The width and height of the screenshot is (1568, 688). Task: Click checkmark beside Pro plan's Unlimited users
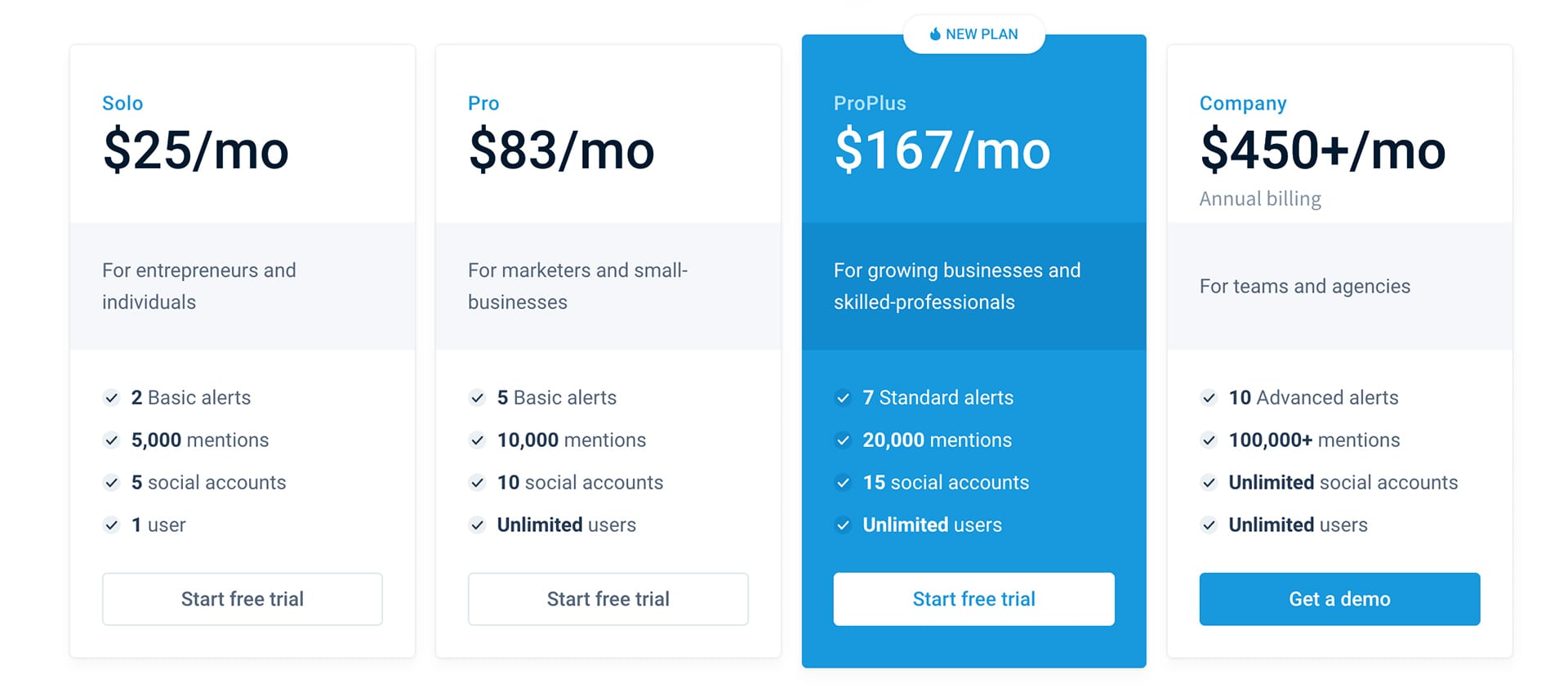(x=478, y=525)
